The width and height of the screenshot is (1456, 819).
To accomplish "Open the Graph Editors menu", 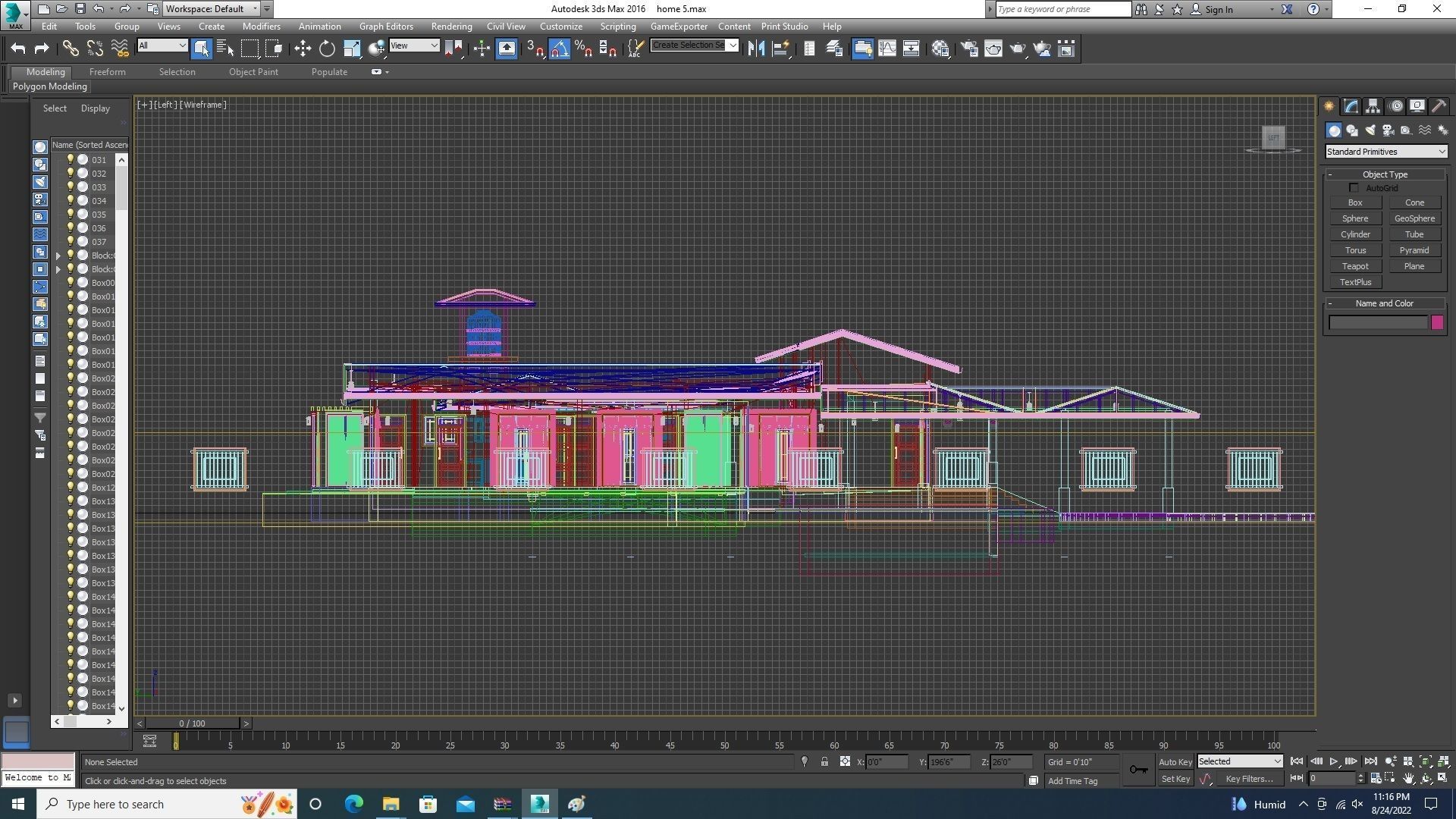I will (386, 26).
